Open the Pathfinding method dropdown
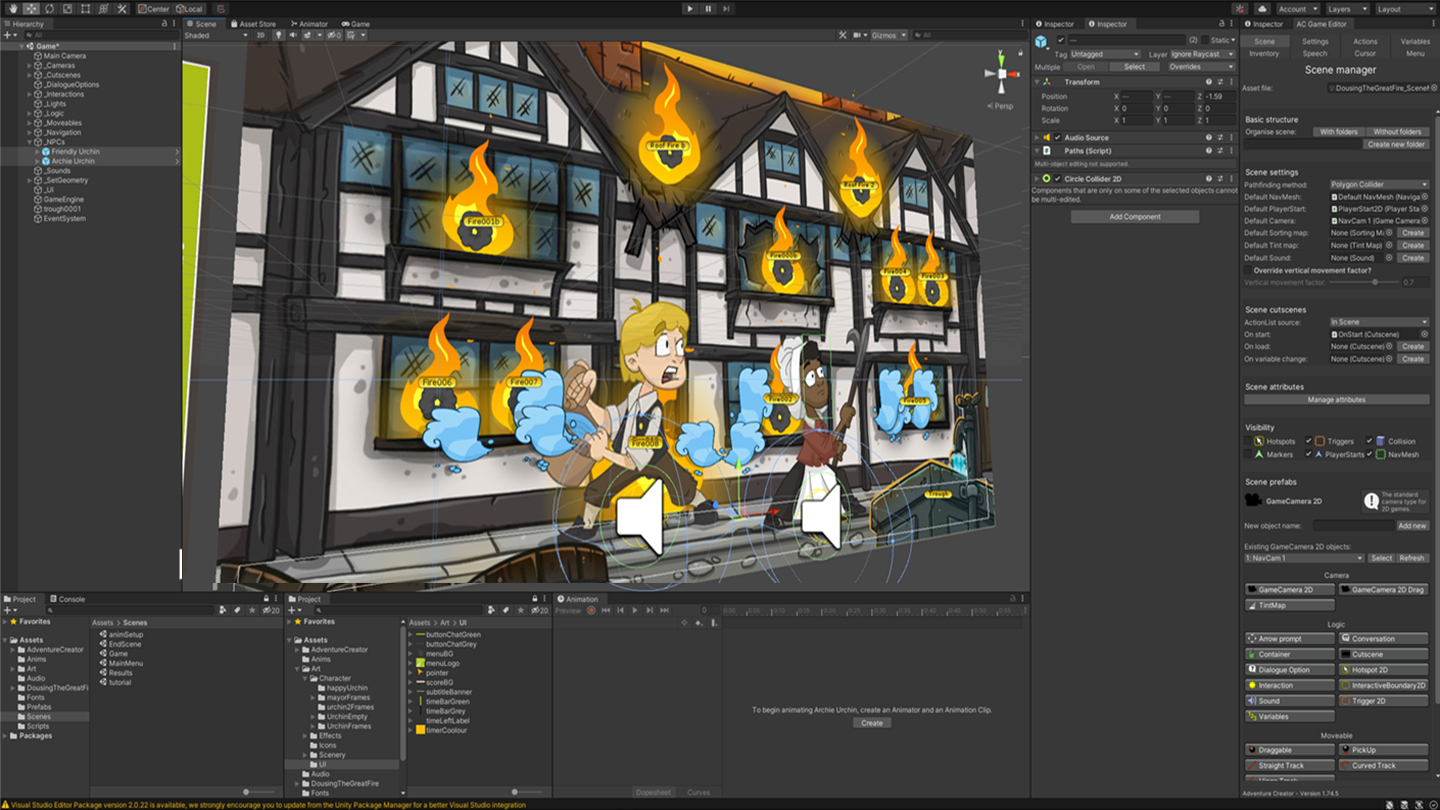 1379,185
